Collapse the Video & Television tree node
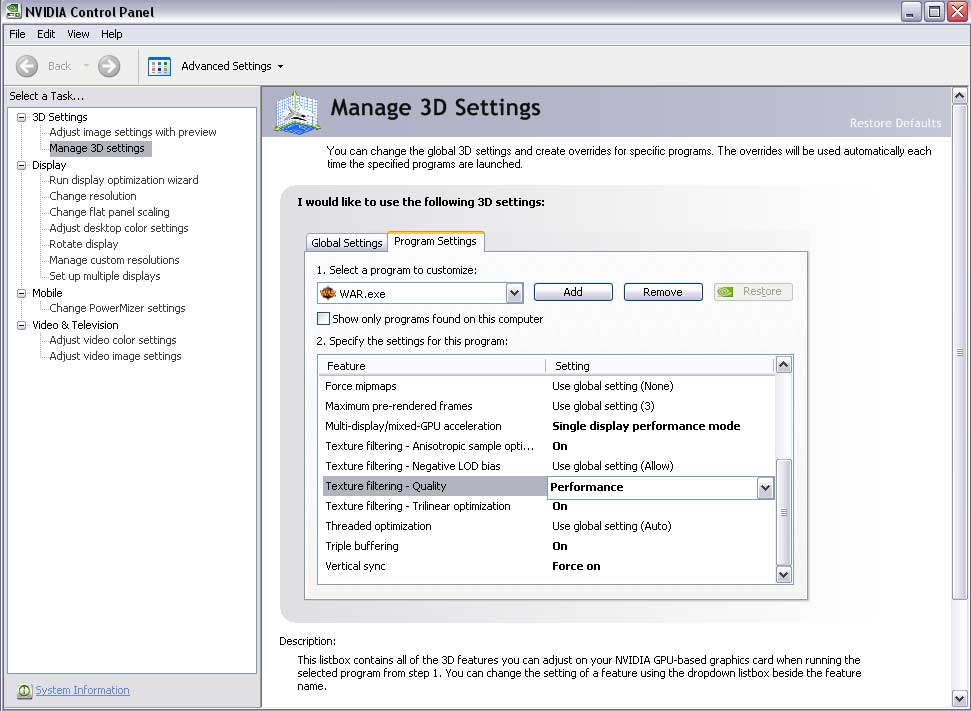 point(22,325)
